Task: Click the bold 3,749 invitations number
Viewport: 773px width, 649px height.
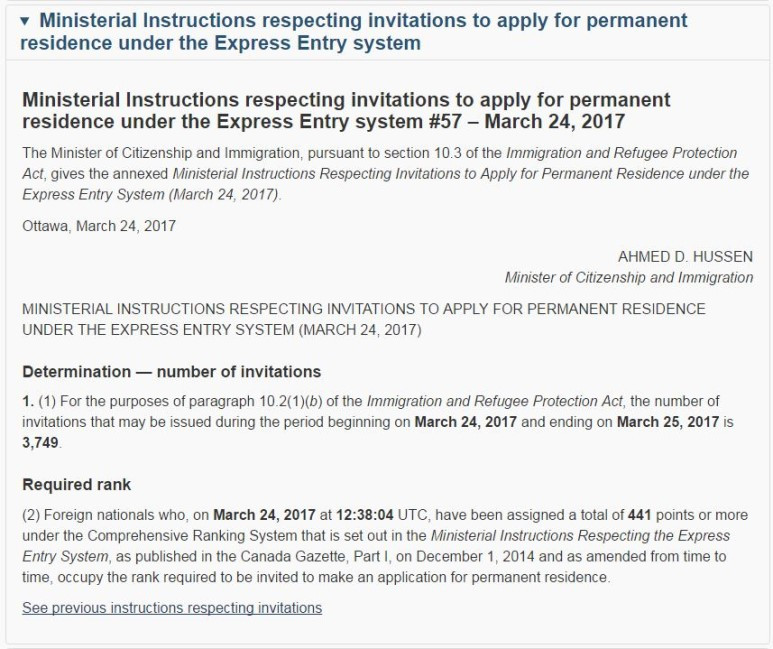Action: (40, 442)
